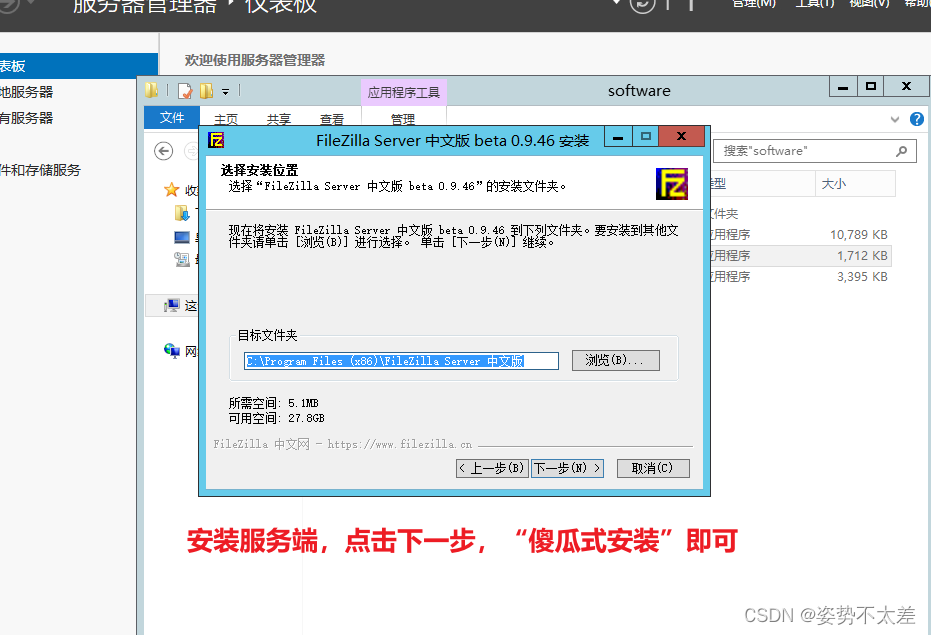Close the FileZilla installer with red X
This screenshot has height=635, width=931.
682,136
